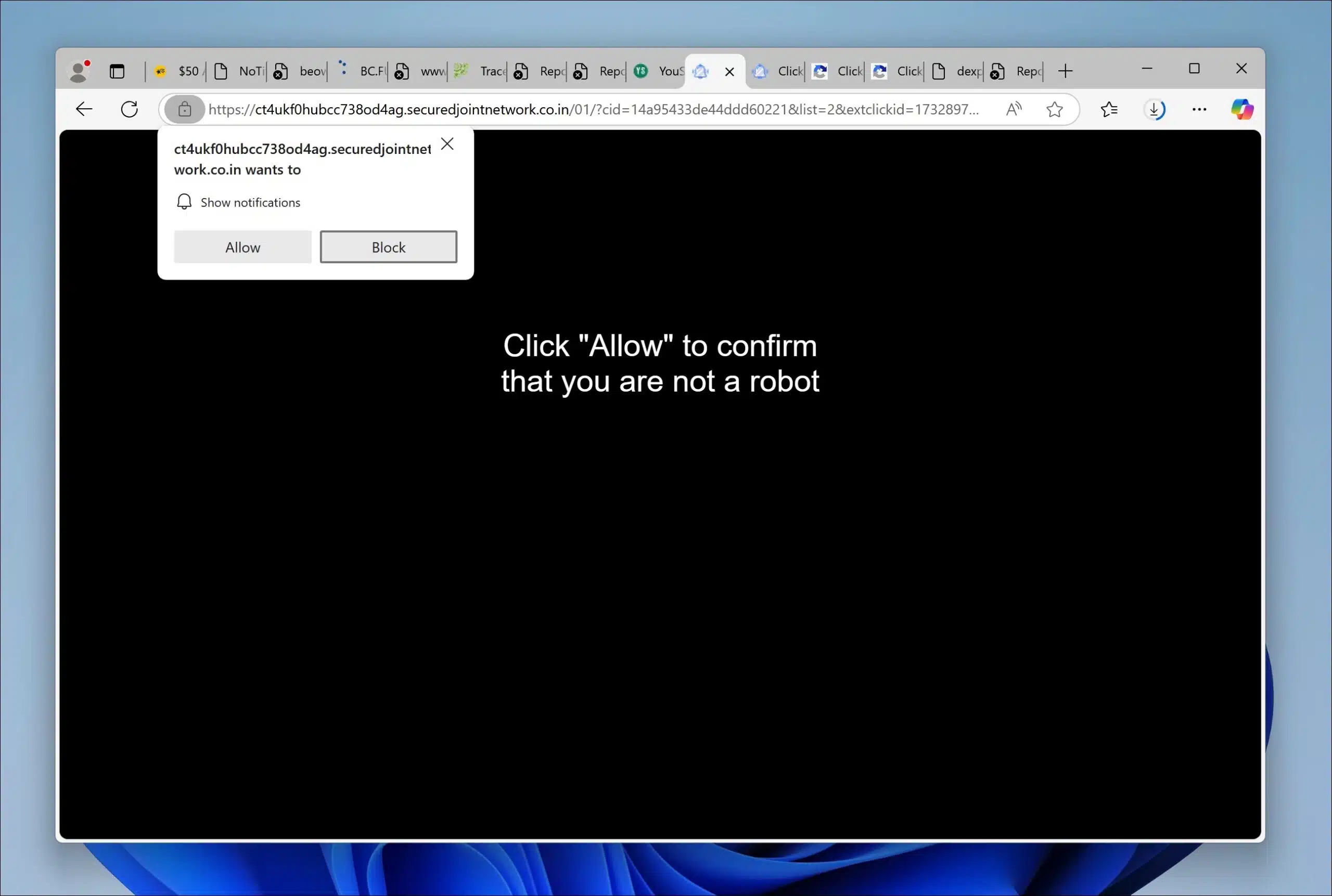The image size is (1332, 896).
Task: Click the Allow notifications button
Action: click(x=242, y=247)
